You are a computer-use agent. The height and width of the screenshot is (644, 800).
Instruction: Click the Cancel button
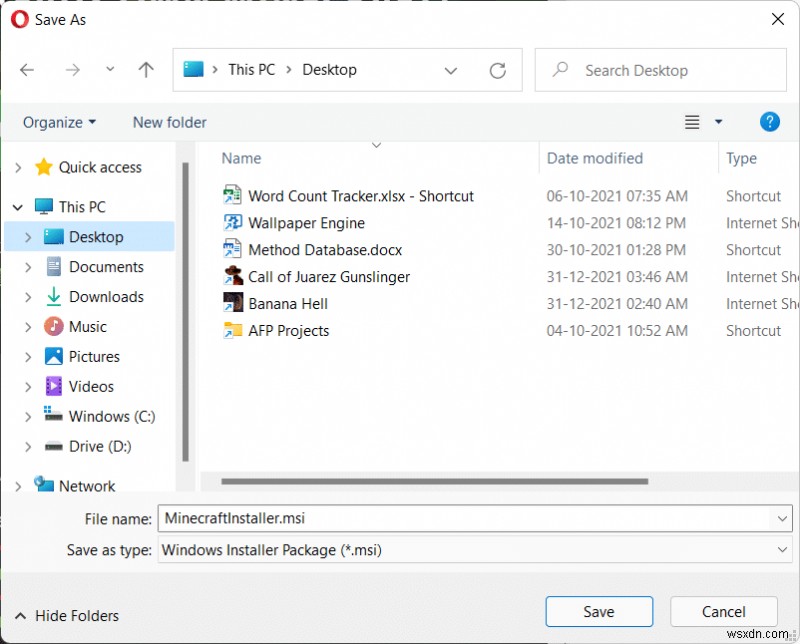[724, 611]
